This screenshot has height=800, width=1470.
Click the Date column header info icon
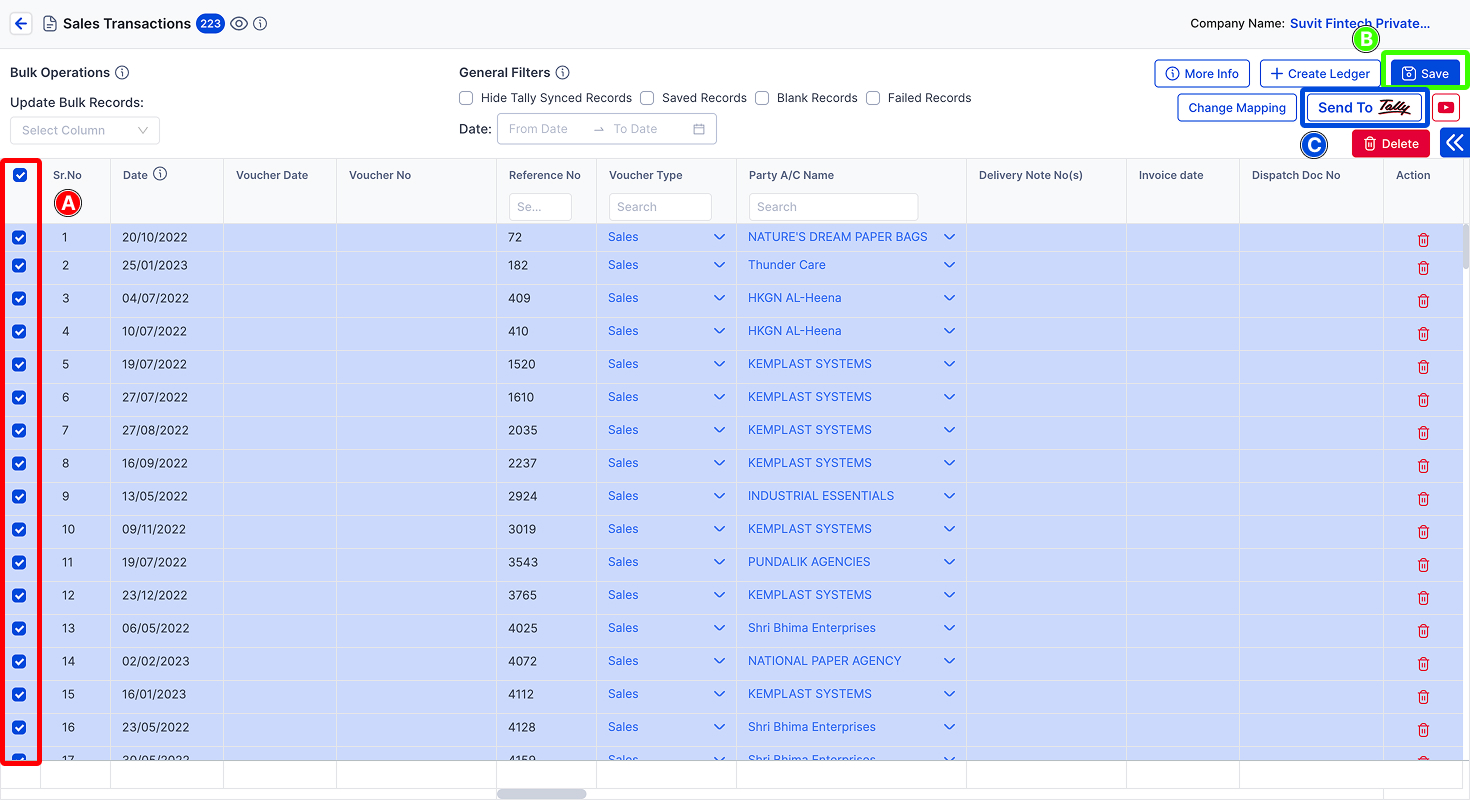[x=160, y=174]
